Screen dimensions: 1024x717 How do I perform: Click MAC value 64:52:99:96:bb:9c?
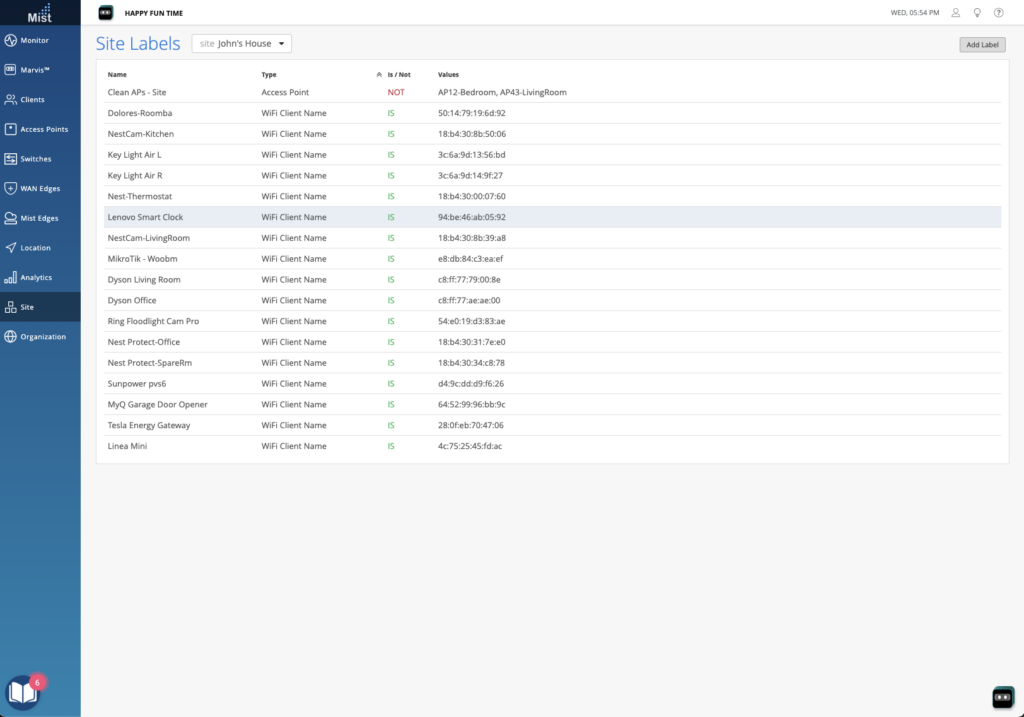pyautogui.click(x=472, y=405)
